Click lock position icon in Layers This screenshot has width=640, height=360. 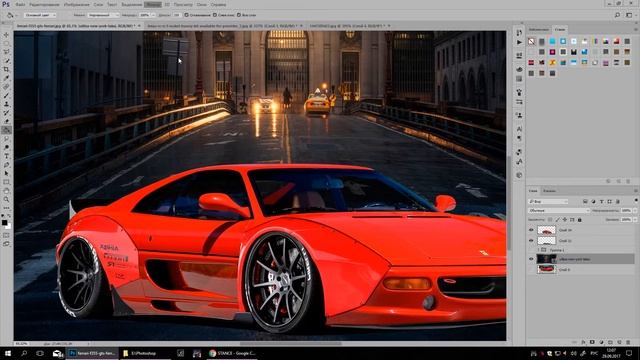[564, 220]
